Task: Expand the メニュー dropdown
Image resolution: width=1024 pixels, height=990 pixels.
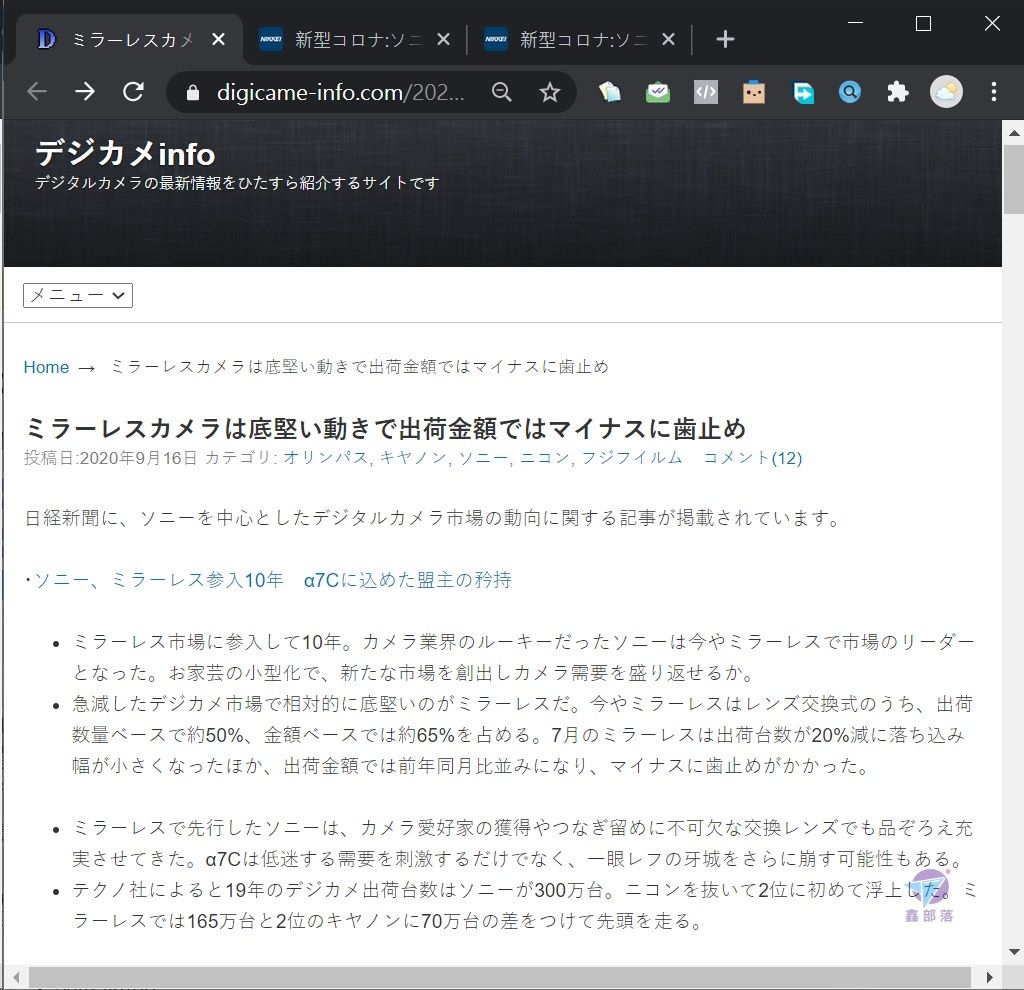Action: pyautogui.click(x=78, y=295)
